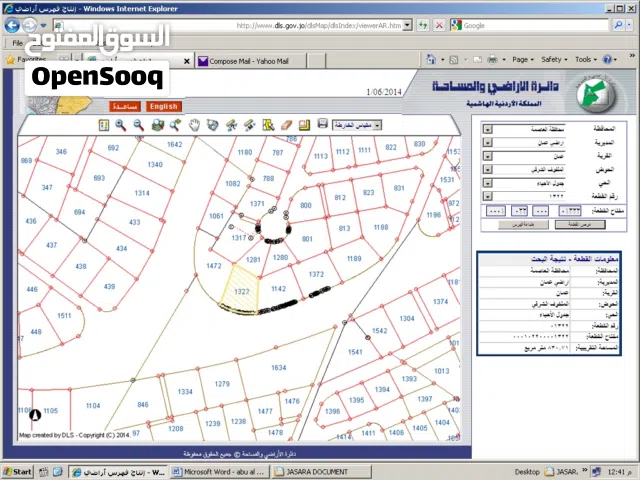This screenshot has width=640, height=480.
Task: Select the second ruler measure tool
Action: [x=249, y=125]
